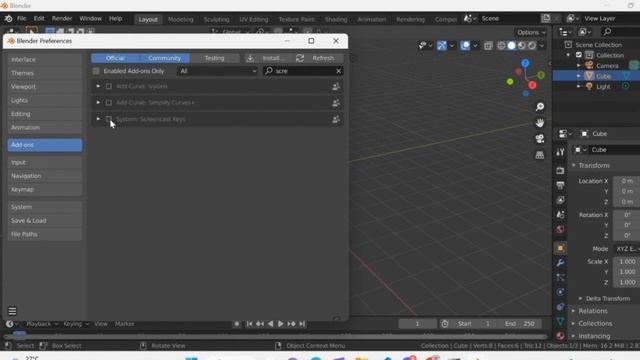Enable the System: Screencast Keys add-on checkbox
The image size is (640, 360).
(109, 119)
